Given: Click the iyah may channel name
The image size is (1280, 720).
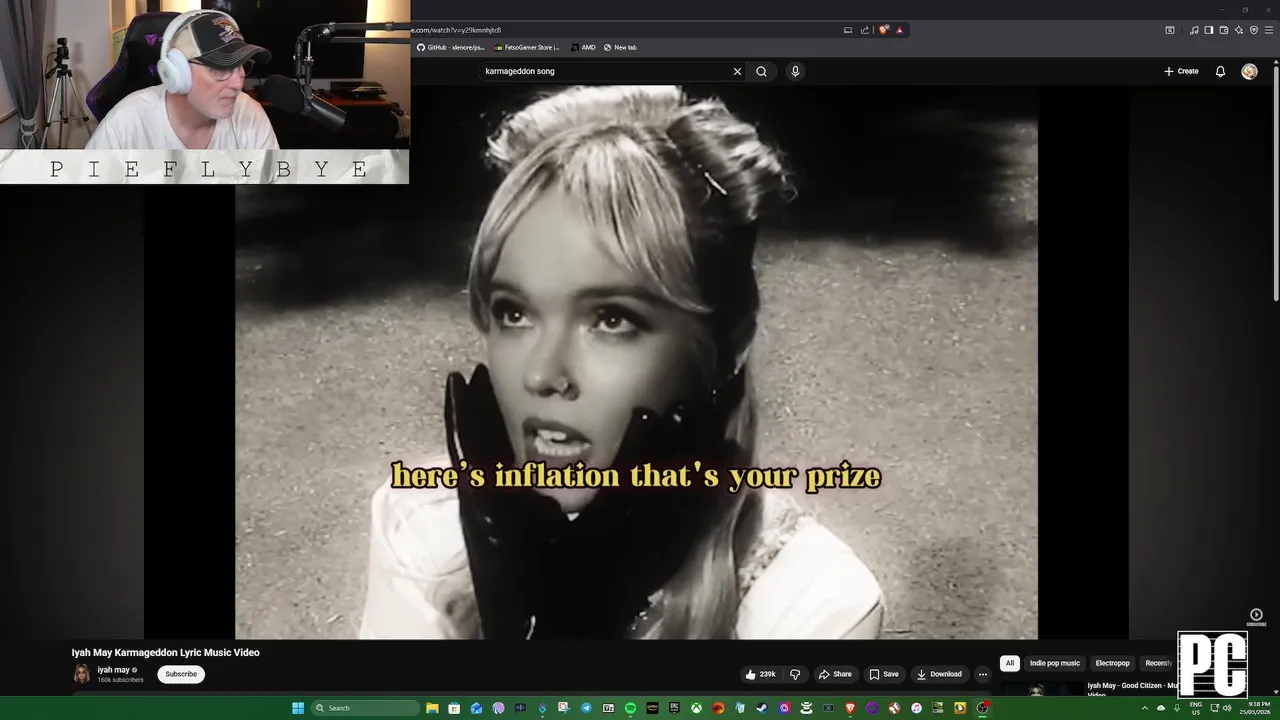Looking at the screenshot, I should pyautogui.click(x=114, y=670).
